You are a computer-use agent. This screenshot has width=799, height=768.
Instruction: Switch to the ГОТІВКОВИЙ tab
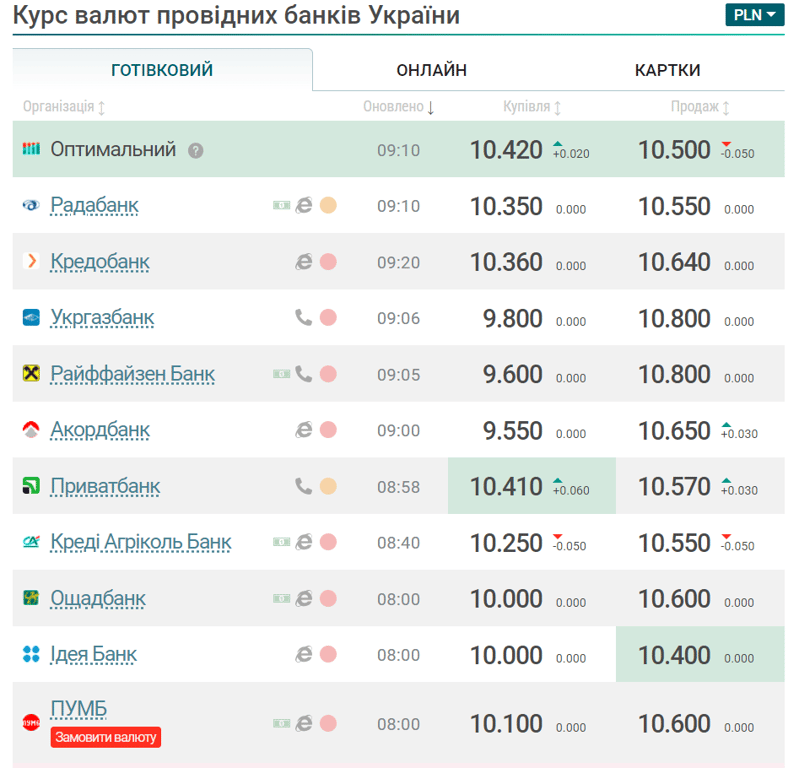point(162,70)
